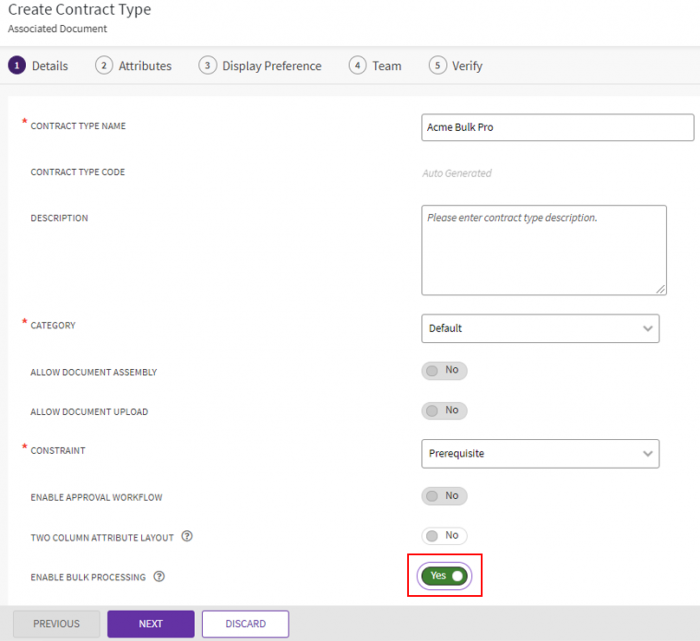Click inside the Description text area
The image size is (700, 641).
click(x=543, y=250)
